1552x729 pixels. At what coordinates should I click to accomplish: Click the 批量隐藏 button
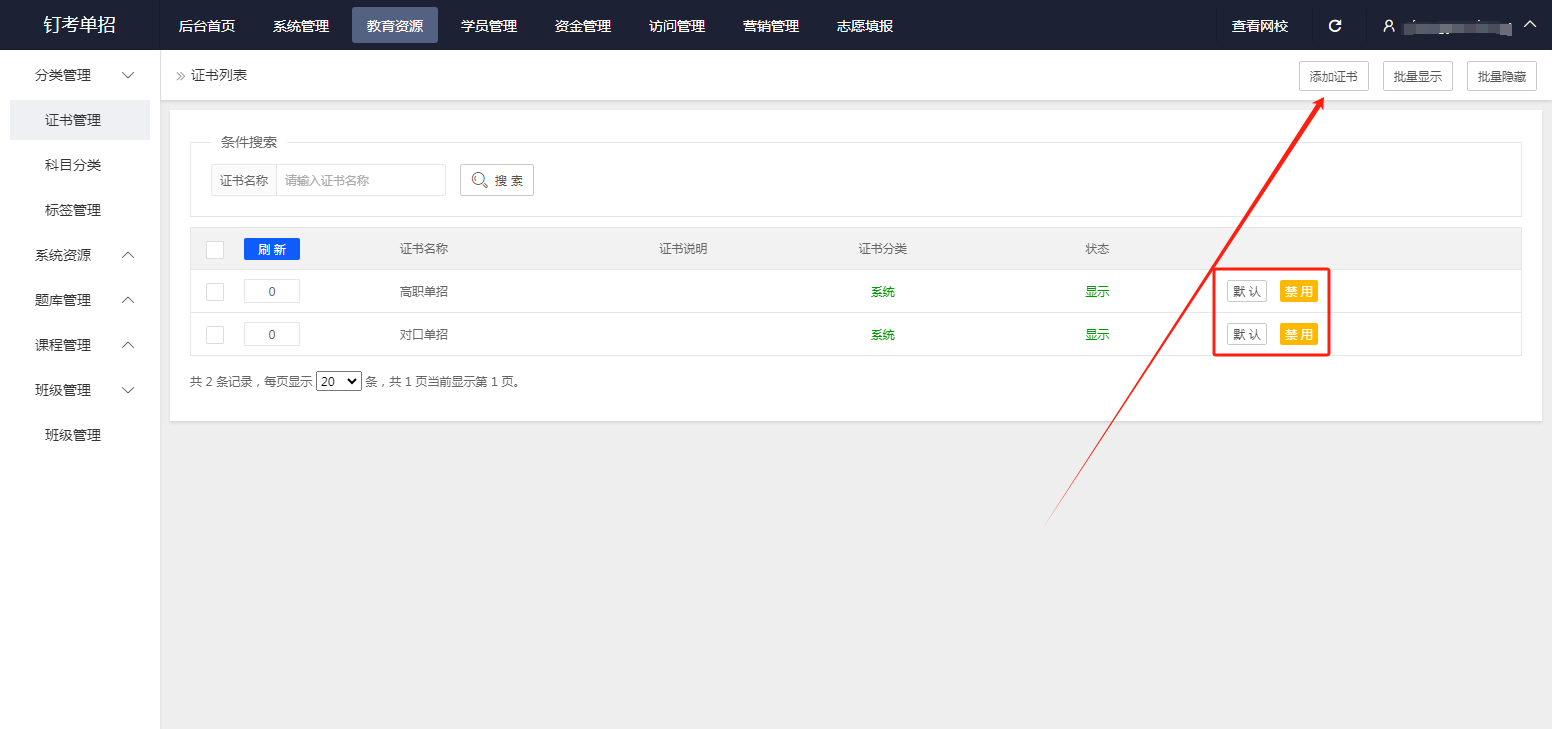[1502, 76]
